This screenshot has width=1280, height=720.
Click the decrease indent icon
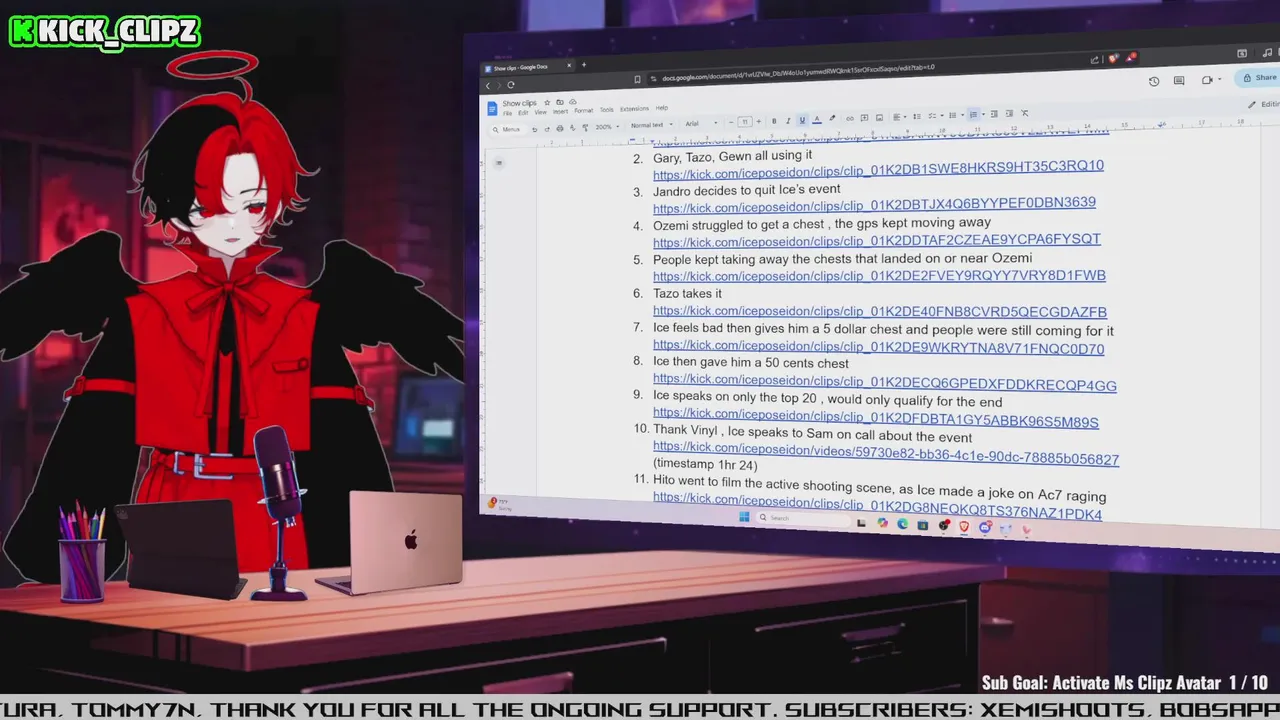tap(994, 114)
